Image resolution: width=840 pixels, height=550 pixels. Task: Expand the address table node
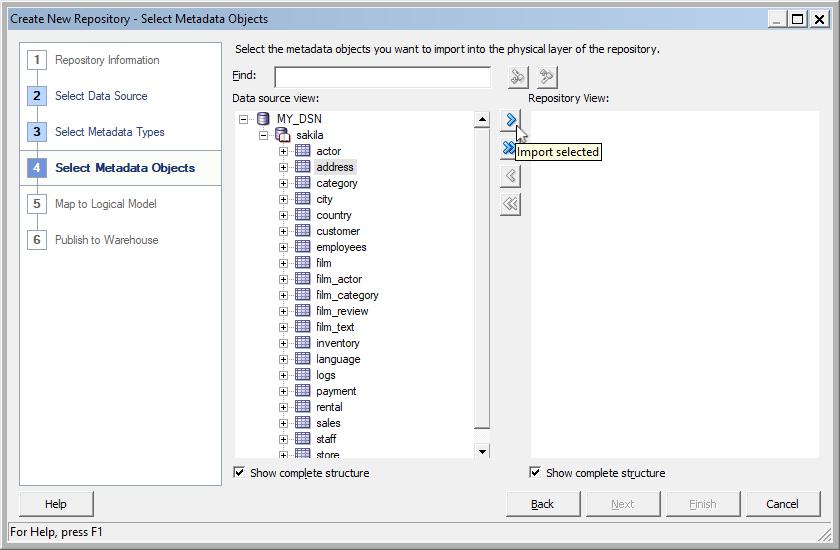[x=283, y=168]
